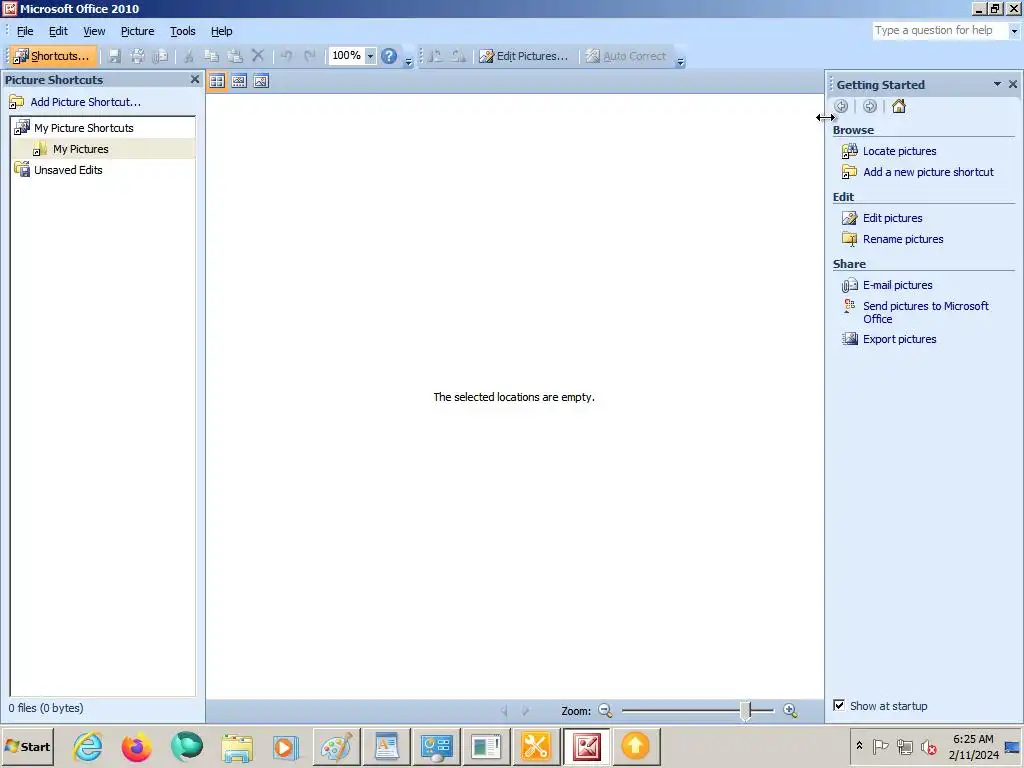This screenshot has width=1024, height=768.
Task: Click the Zoom out magnifier icon
Action: 605,711
